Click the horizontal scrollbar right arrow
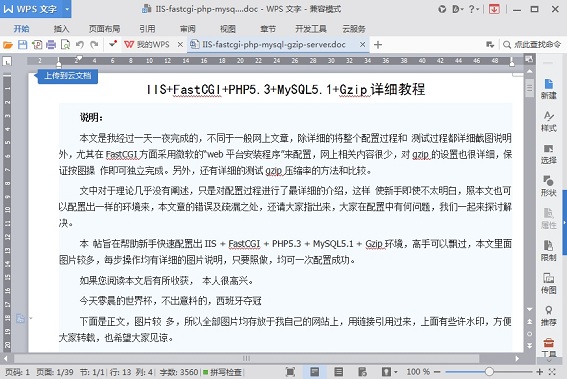This screenshot has width=567, height=379. [x=517, y=359]
